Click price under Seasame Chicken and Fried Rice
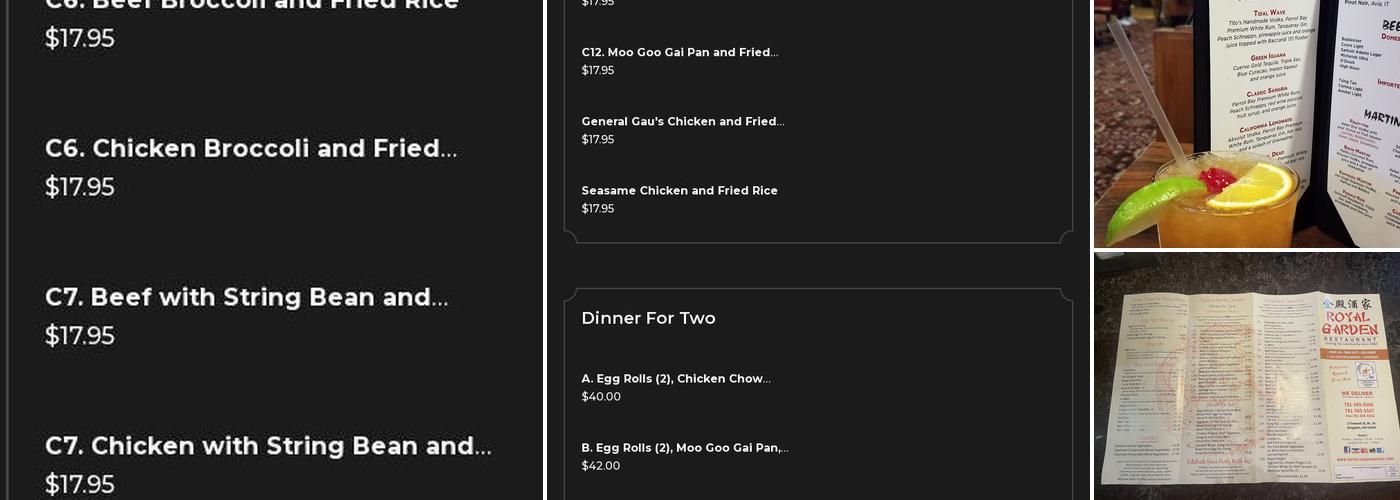Image resolution: width=1400 pixels, height=500 pixels. (x=598, y=209)
